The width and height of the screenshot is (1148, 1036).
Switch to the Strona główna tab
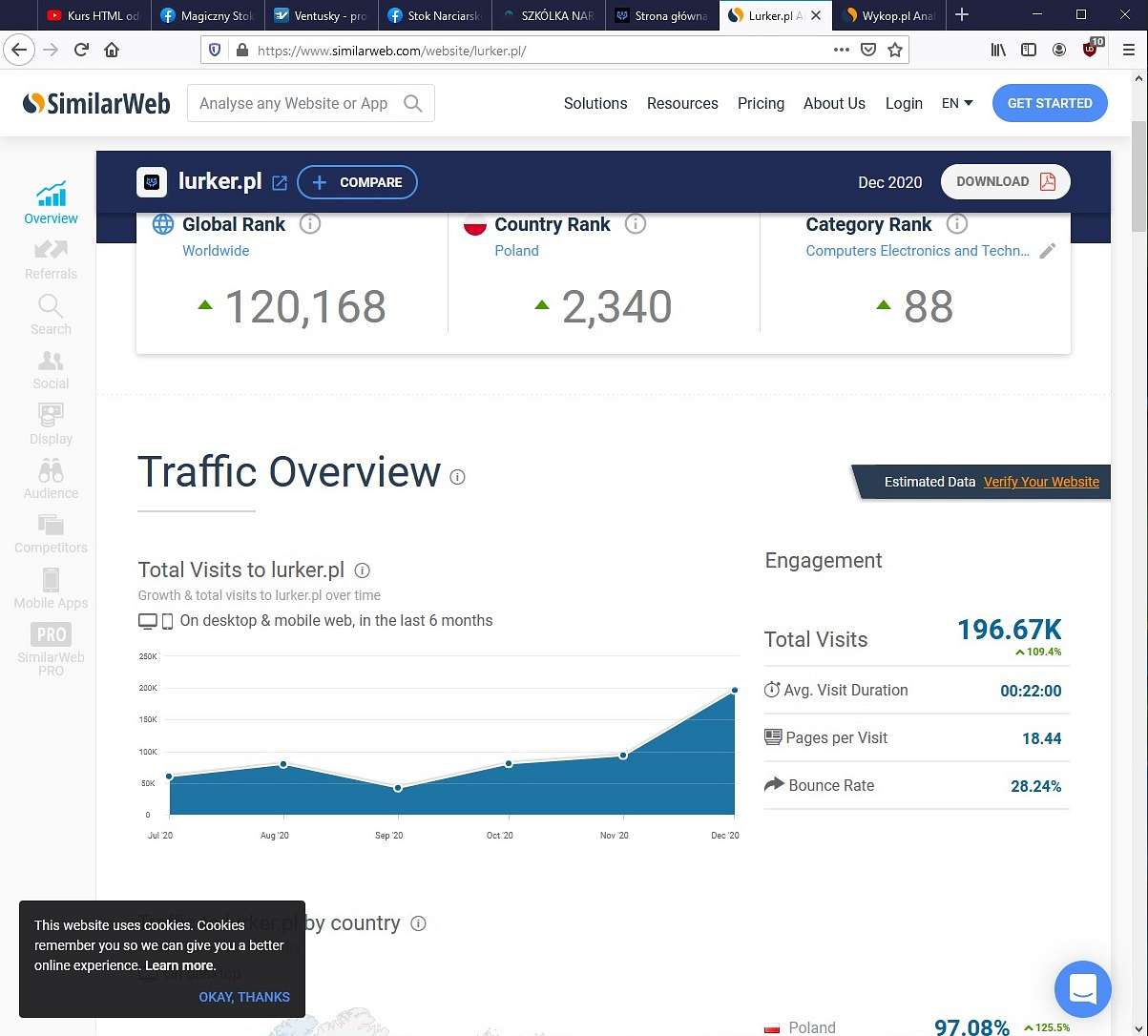661,15
